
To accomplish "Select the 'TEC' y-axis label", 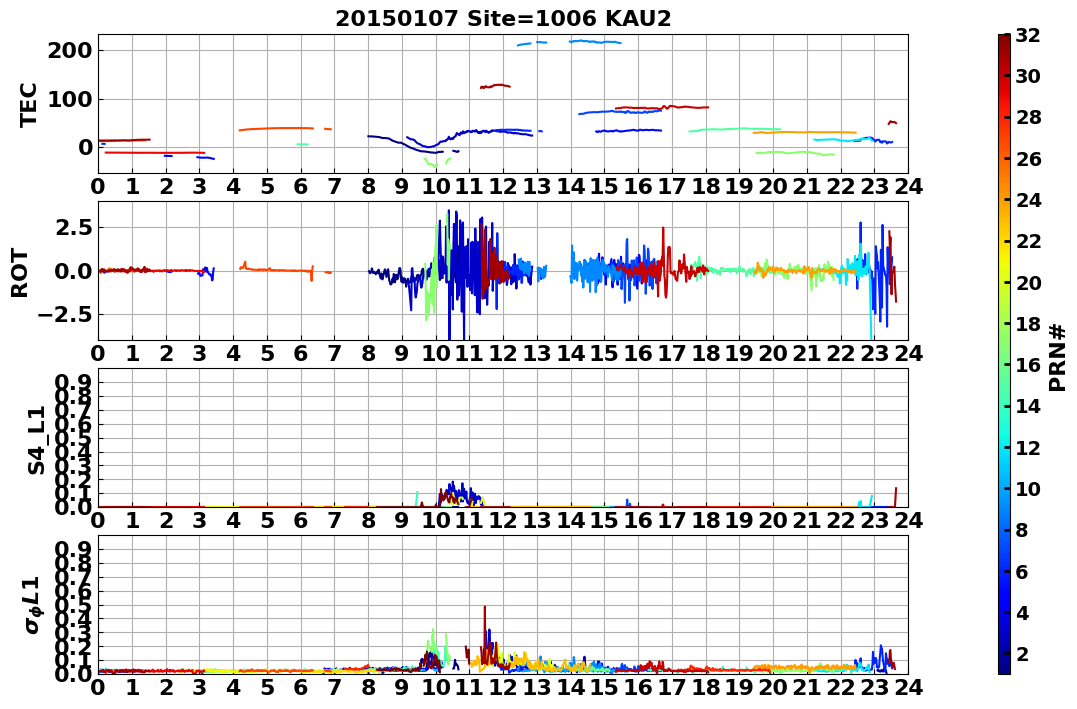I will click(x=28, y=105).
